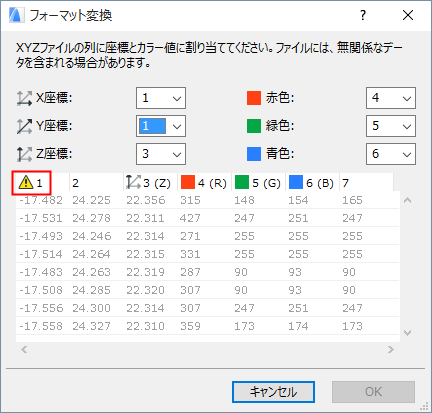Click the X coordinate axis icon
The image size is (432, 413).
click(24, 98)
